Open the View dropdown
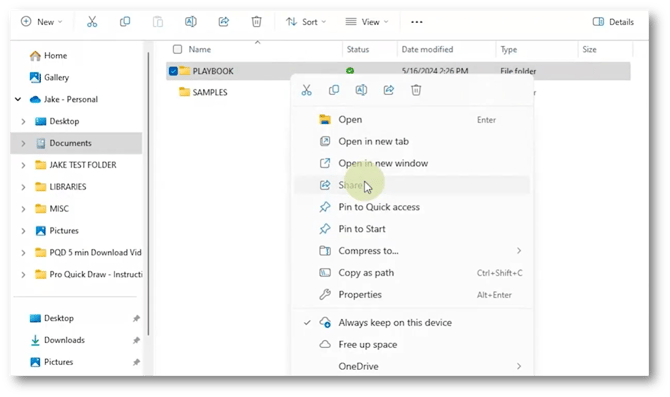670x397 pixels. pos(367,22)
